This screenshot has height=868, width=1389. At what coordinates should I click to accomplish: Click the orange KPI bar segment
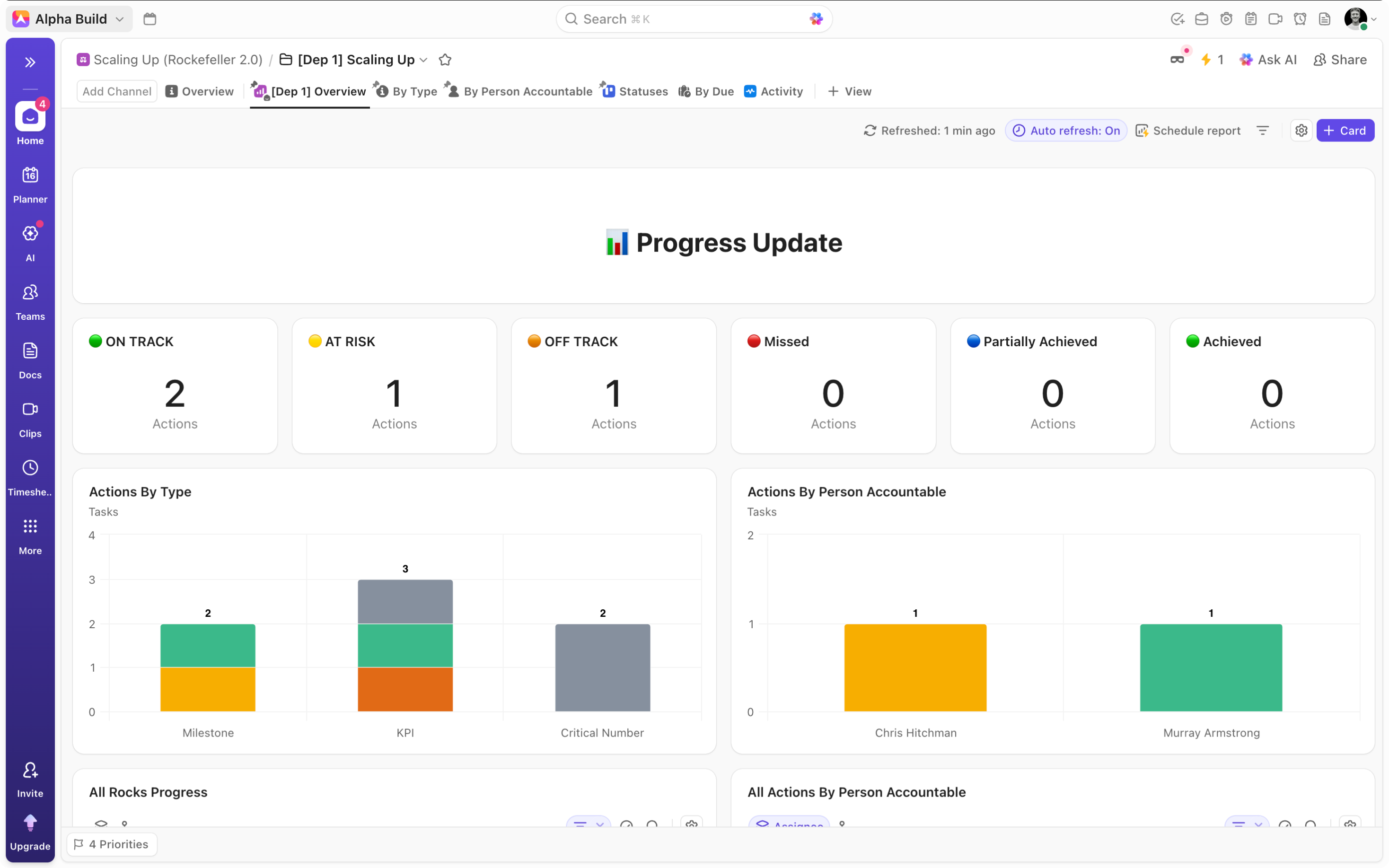tap(405, 689)
